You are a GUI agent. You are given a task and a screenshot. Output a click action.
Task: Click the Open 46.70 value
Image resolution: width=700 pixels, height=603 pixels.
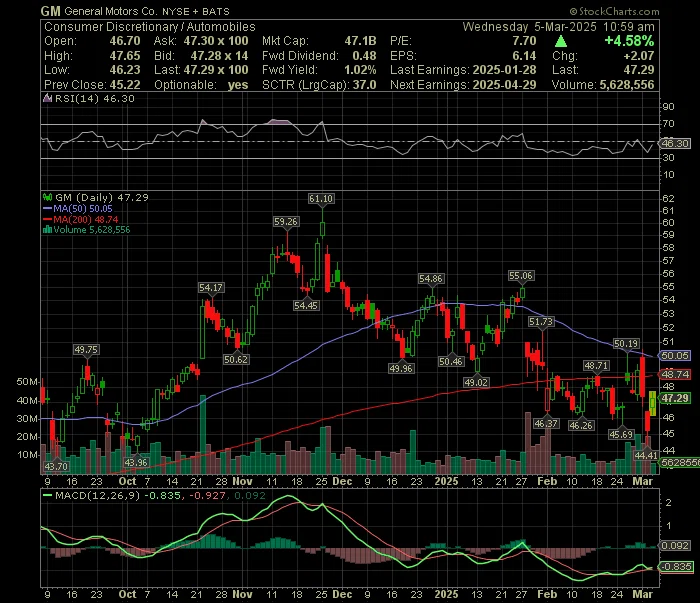pos(125,41)
